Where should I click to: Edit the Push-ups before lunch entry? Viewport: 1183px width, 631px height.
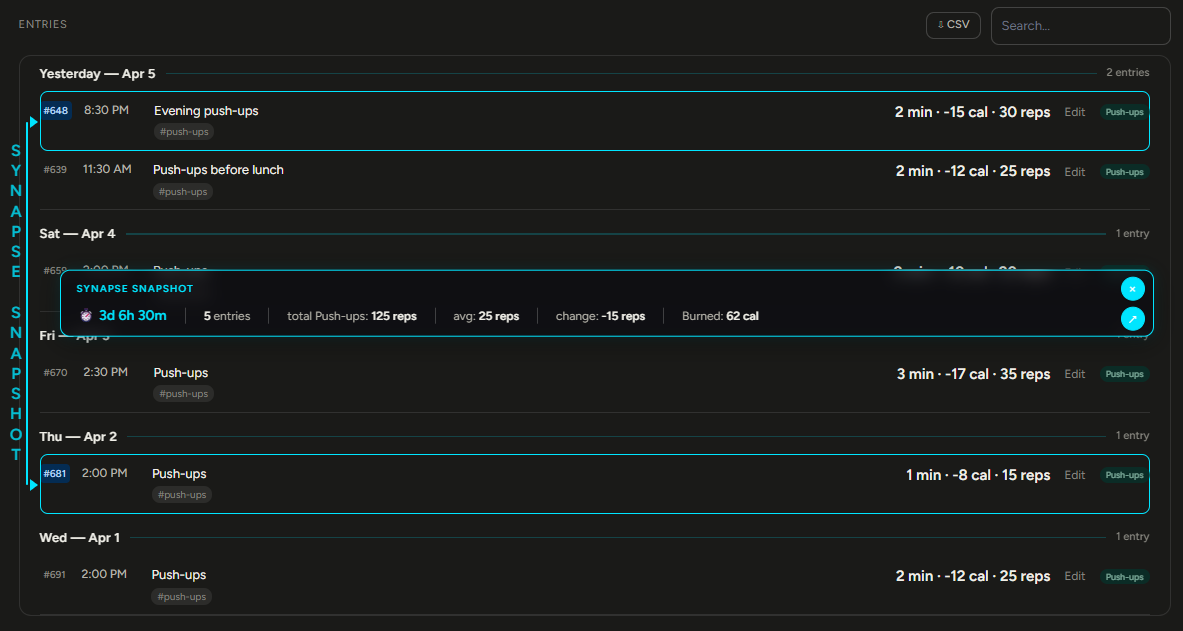[x=1074, y=171]
